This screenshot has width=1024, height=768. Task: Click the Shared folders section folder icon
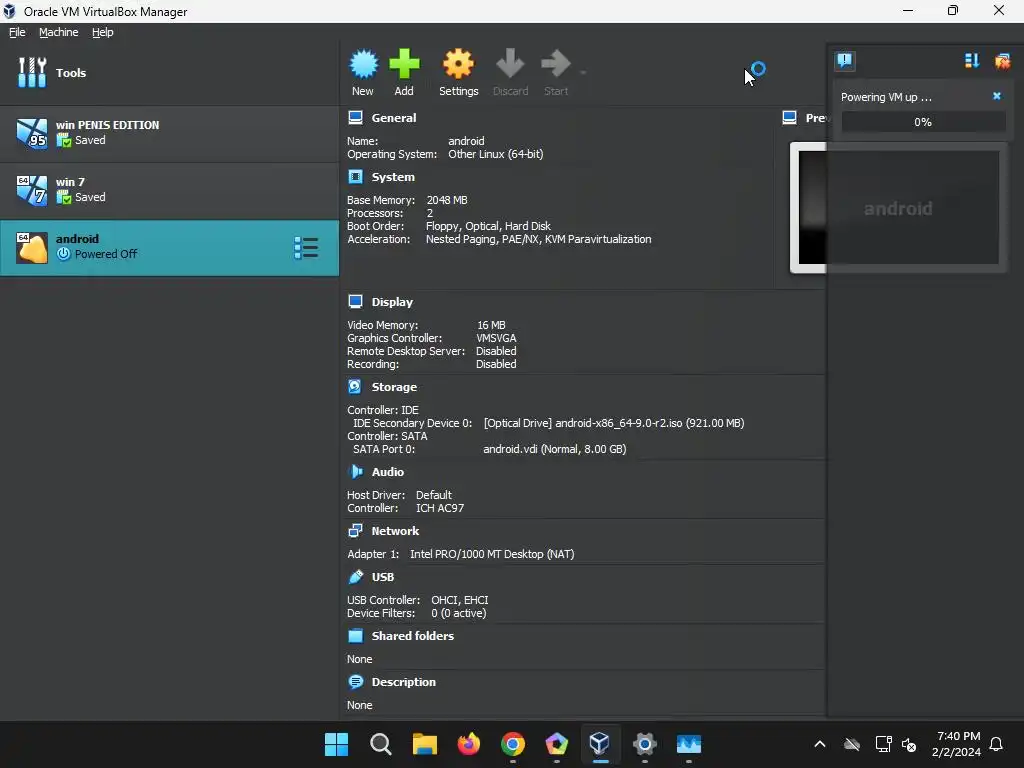coord(355,635)
